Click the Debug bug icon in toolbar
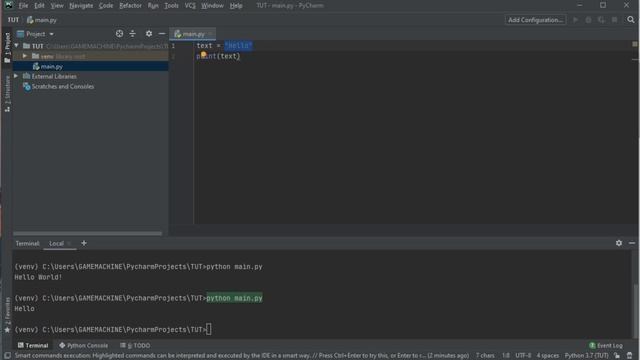The height and width of the screenshot is (360, 640). point(588,20)
